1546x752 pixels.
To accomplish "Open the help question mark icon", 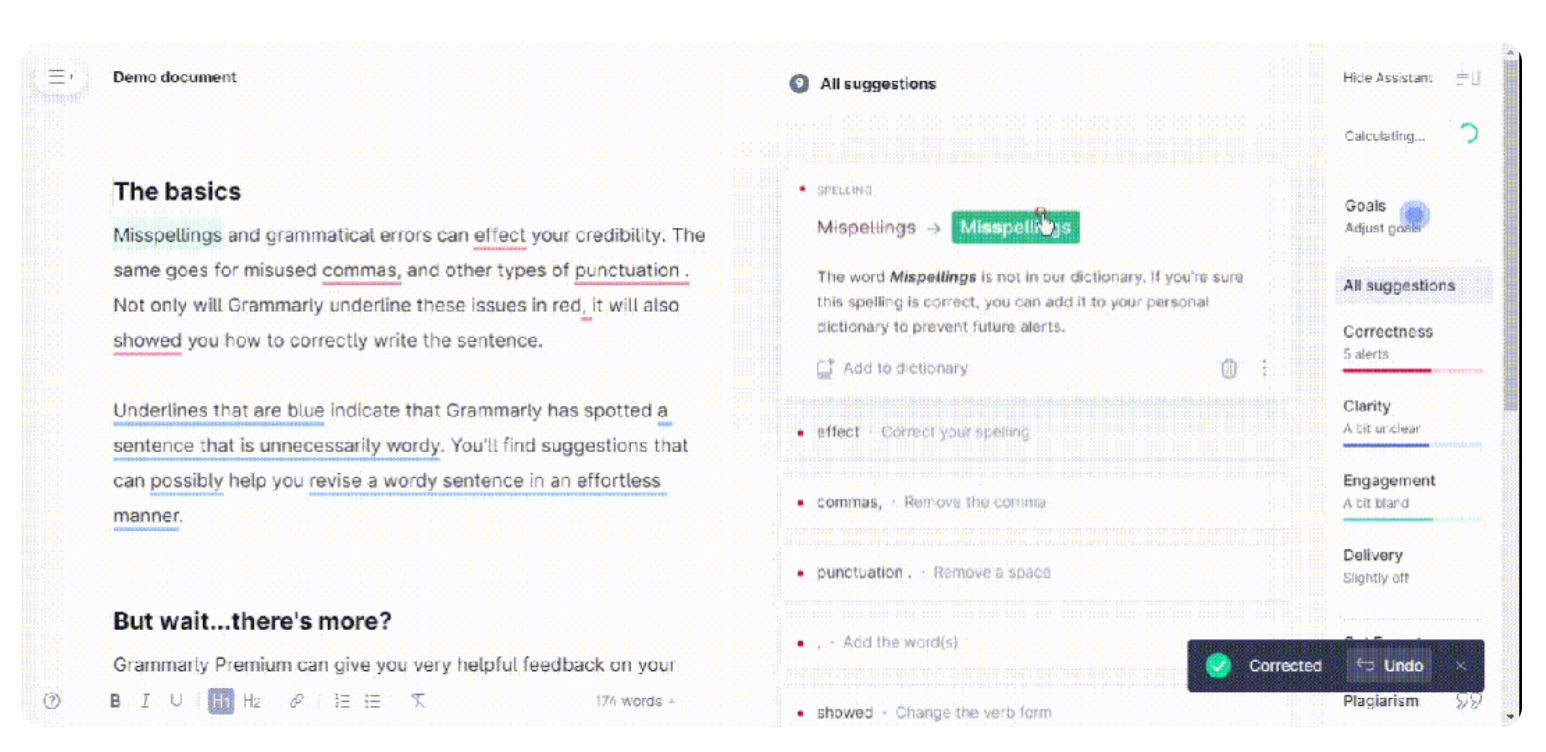I will pyautogui.click(x=53, y=702).
